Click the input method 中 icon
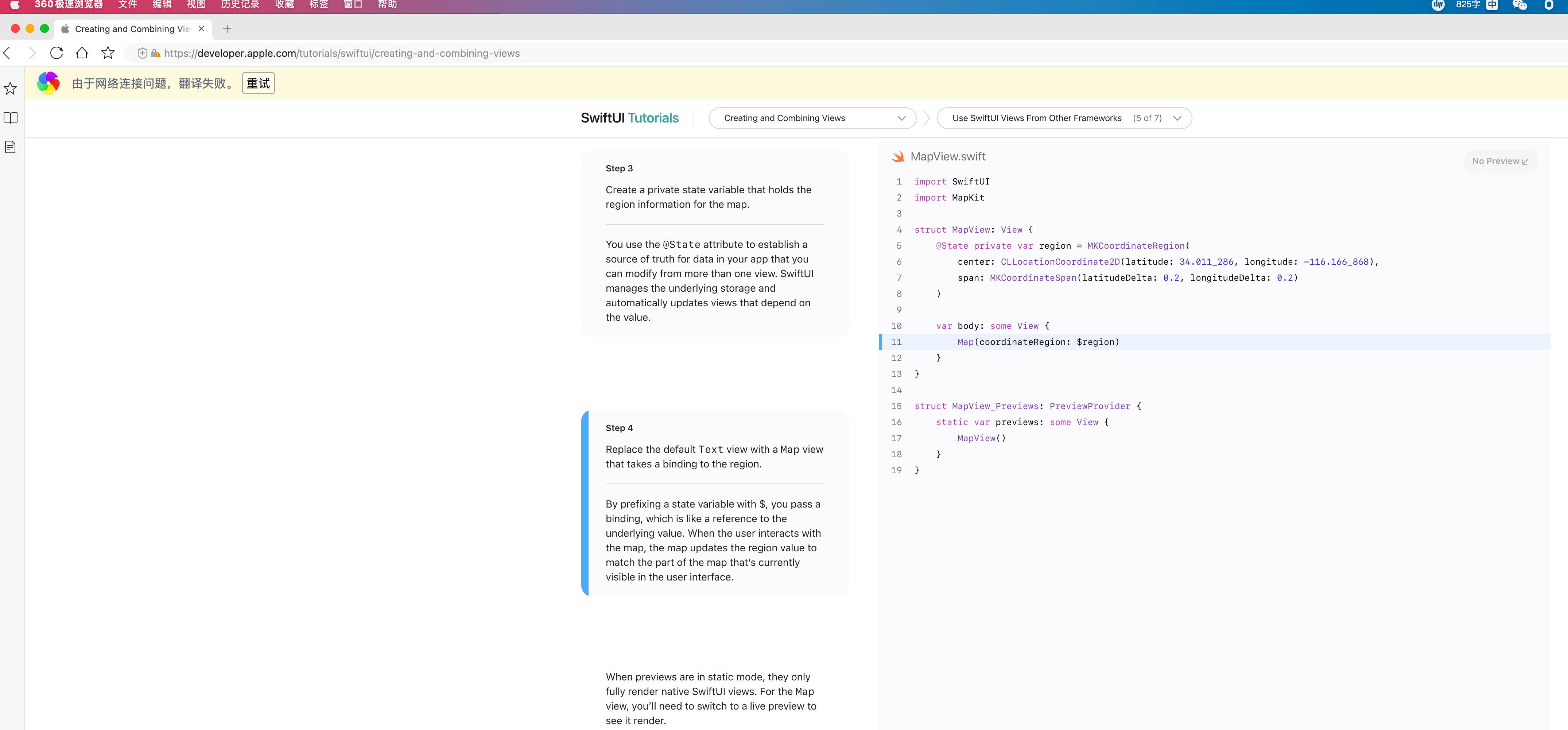Image resolution: width=1568 pixels, height=730 pixels. click(1492, 5)
